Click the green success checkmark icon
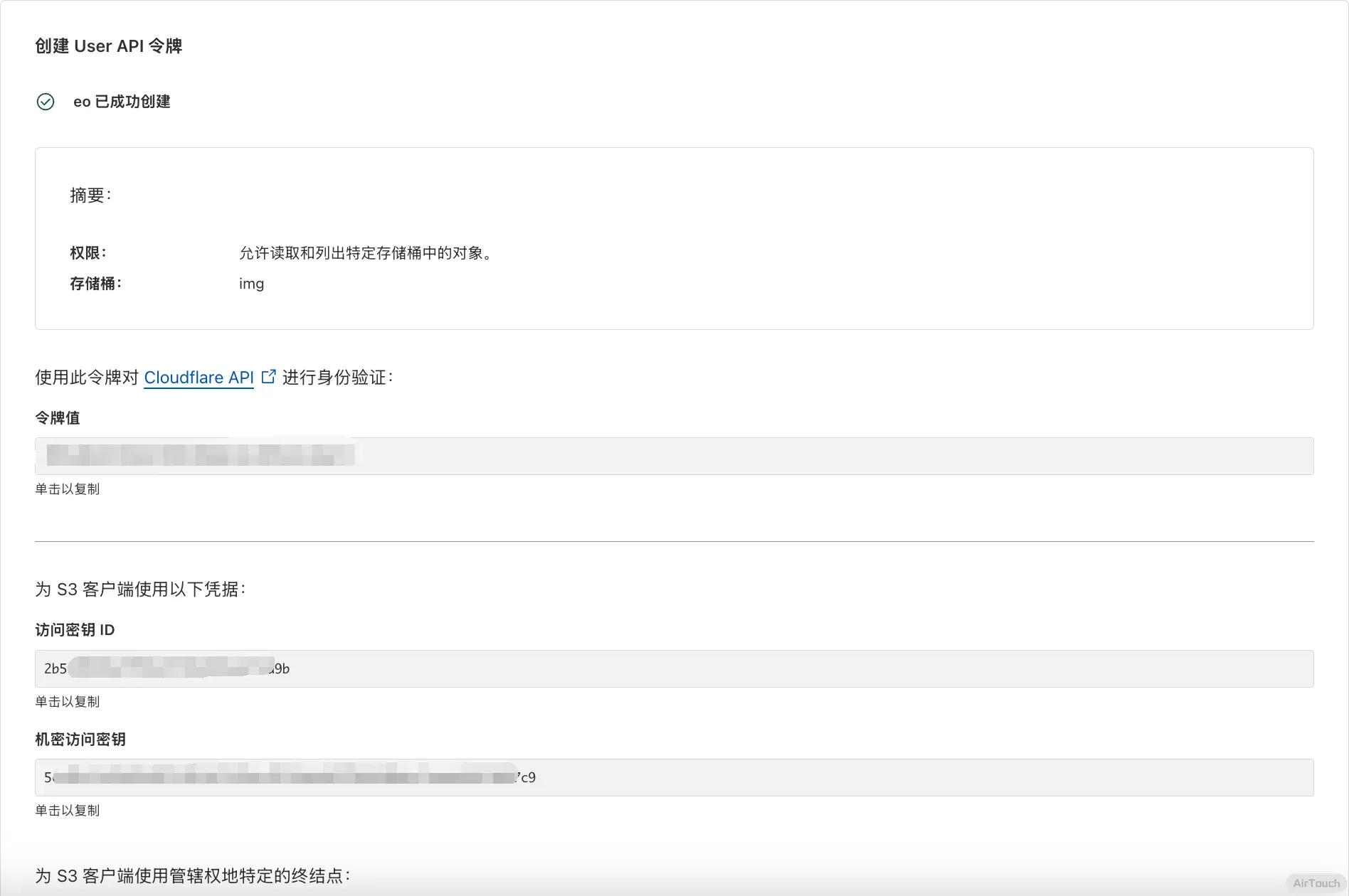1349x896 pixels. click(x=46, y=102)
